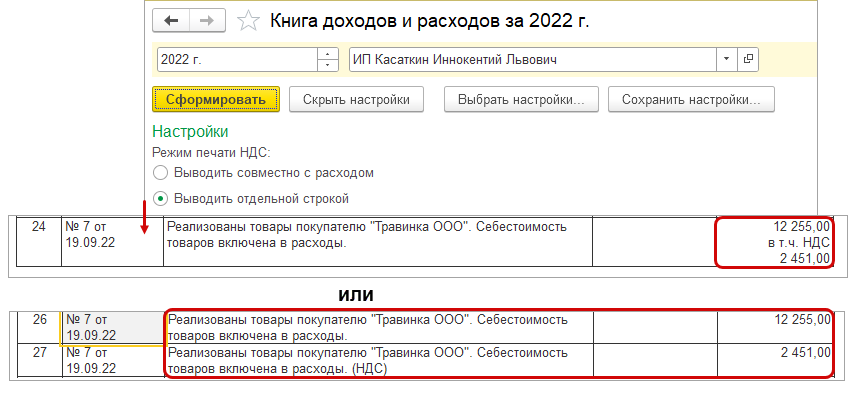Click the back navigation arrow
850x400 pixels.
[171, 21]
